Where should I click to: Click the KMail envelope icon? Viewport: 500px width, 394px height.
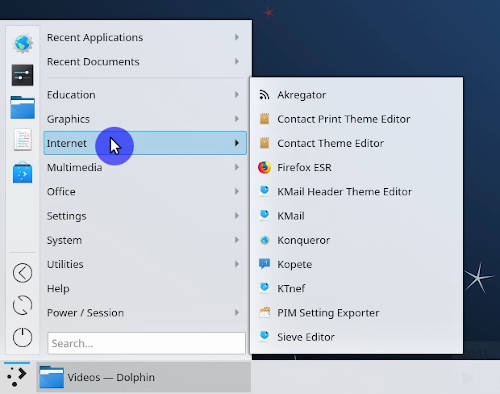click(264, 215)
